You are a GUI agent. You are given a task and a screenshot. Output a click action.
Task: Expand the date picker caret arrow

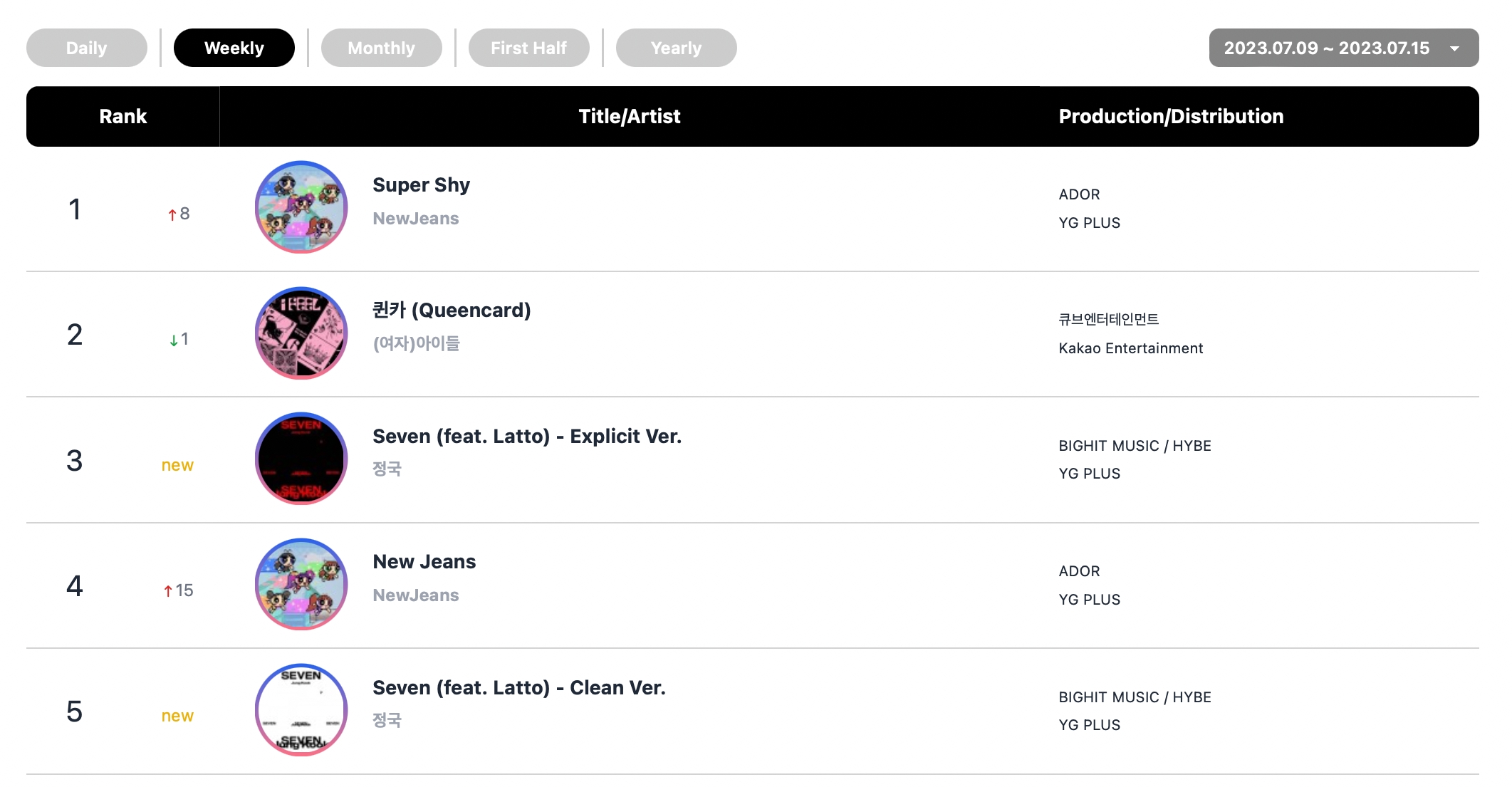(x=1454, y=48)
